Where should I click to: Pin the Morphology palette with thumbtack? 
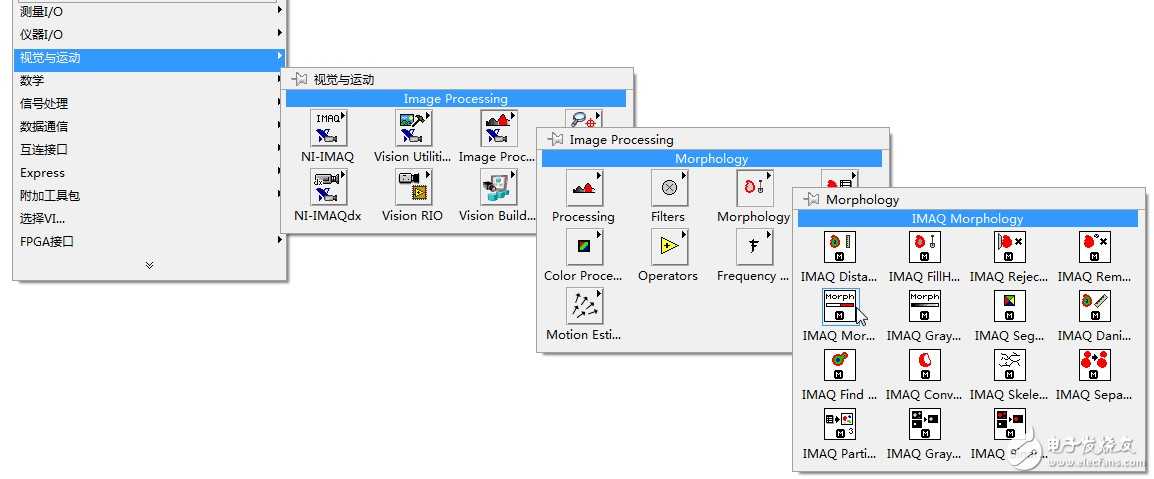(811, 199)
